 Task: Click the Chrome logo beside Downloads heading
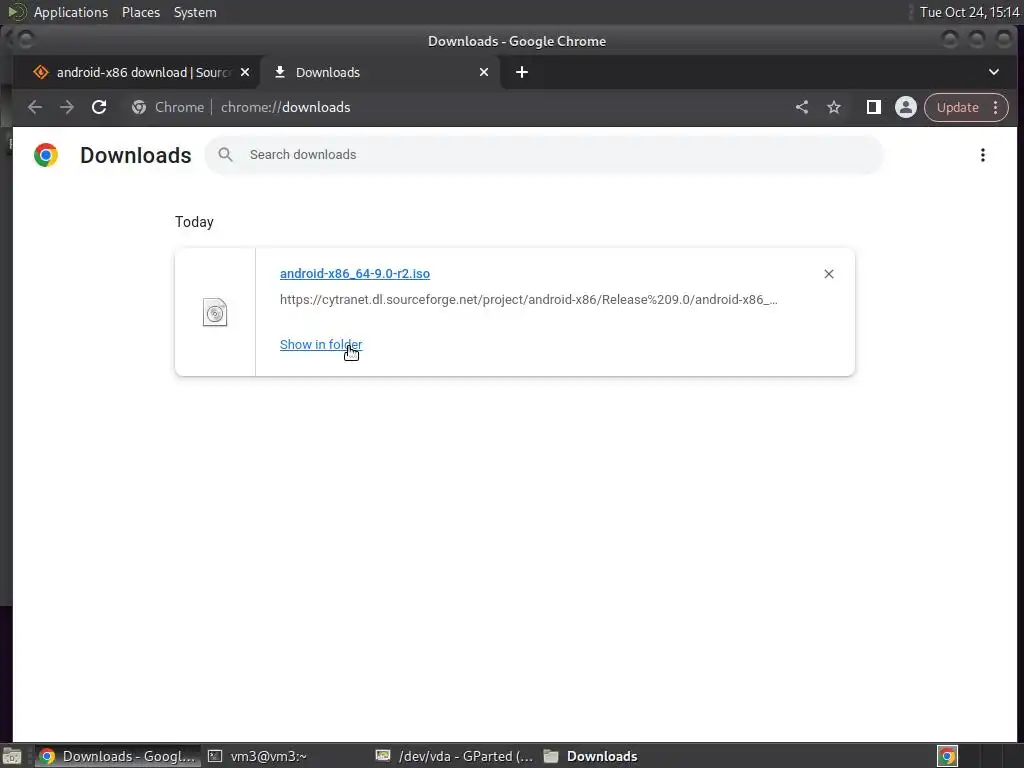click(46, 155)
